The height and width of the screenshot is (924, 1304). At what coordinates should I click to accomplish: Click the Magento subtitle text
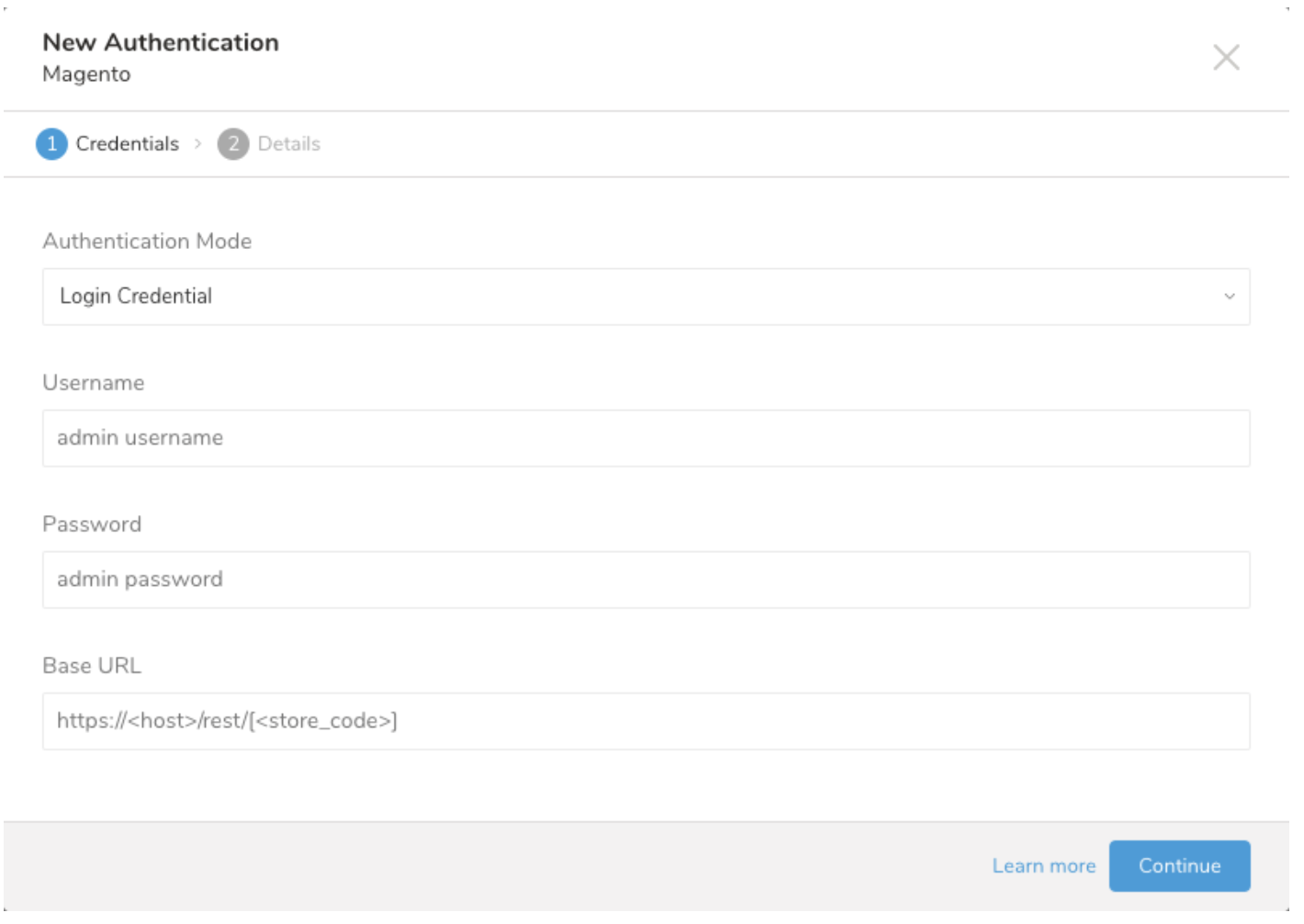click(x=86, y=74)
